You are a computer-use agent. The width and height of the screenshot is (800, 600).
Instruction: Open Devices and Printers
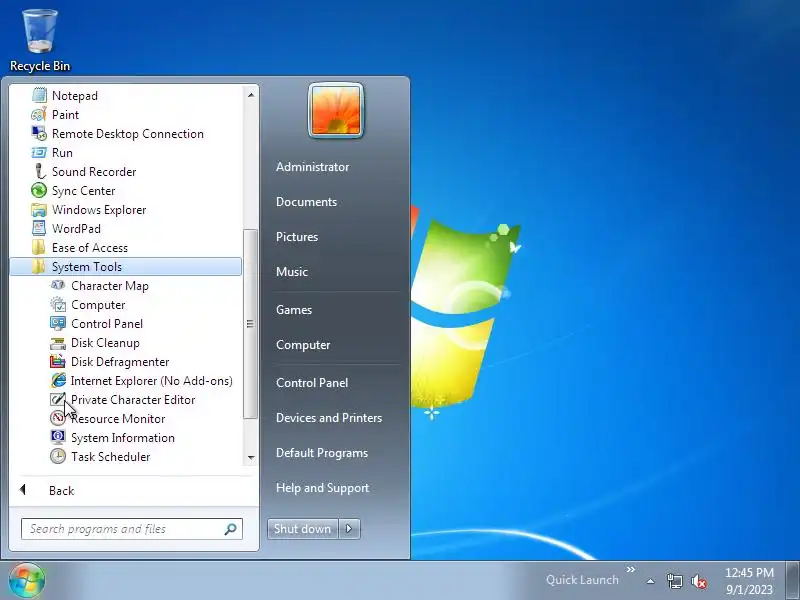329,418
